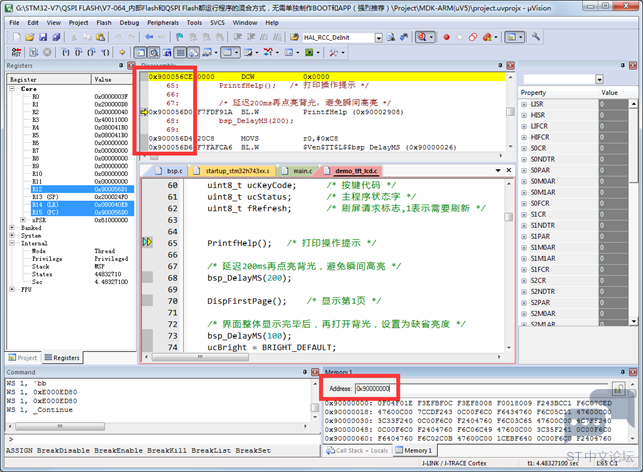Open the System Viewer windows icon
Image resolution: width=643 pixels, height=472 pixels.
[x=309, y=52]
